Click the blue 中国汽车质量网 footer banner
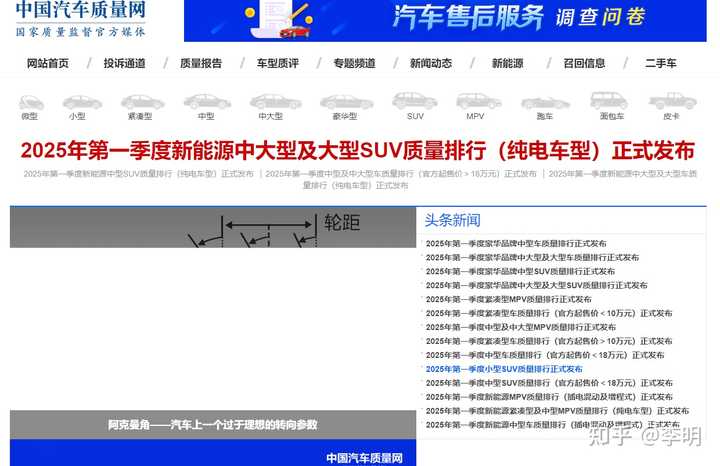The image size is (720, 466). 213,453
